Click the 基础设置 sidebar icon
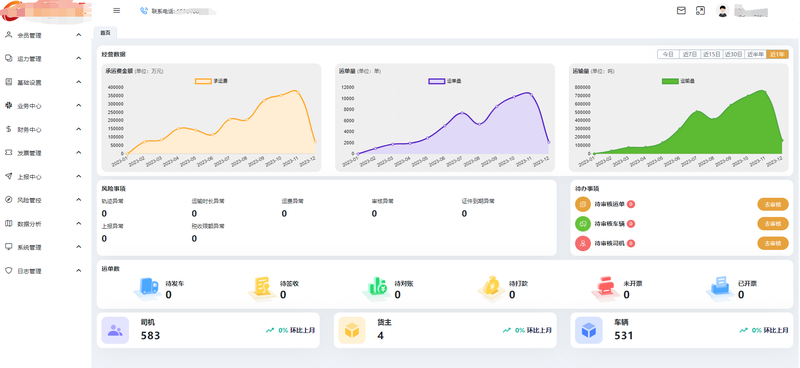 tap(8, 82)
